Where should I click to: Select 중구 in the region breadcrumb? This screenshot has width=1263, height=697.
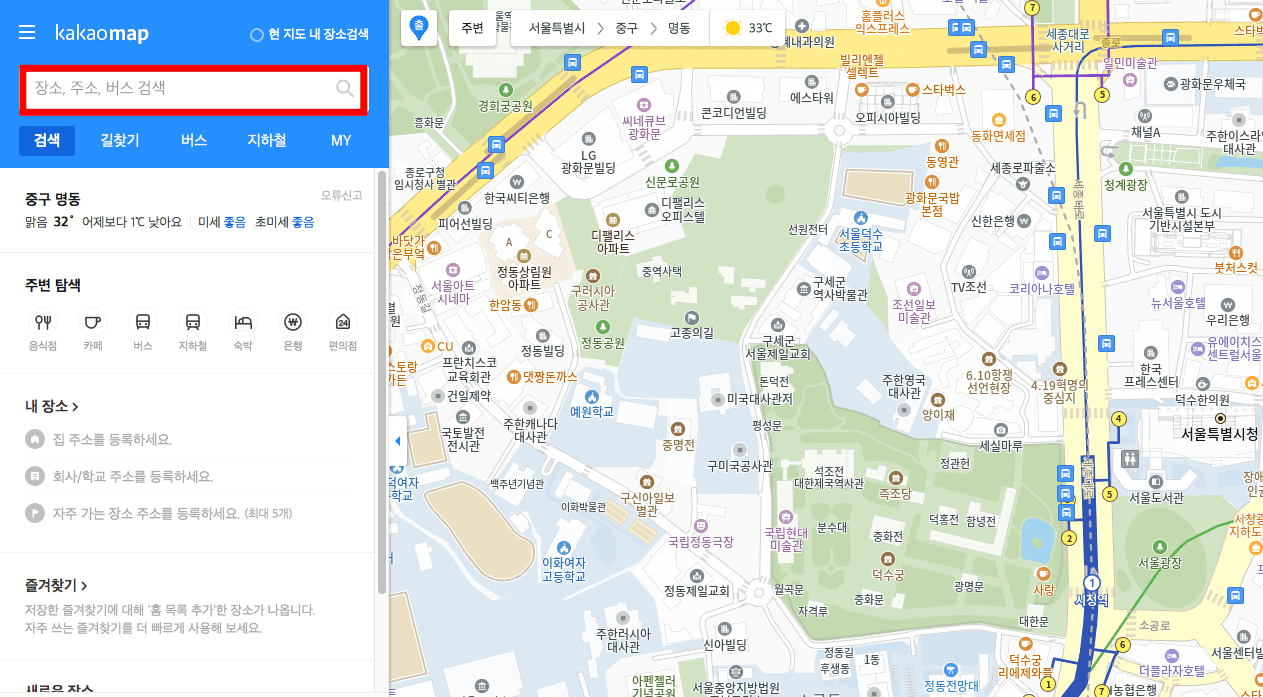coord(627,28)
